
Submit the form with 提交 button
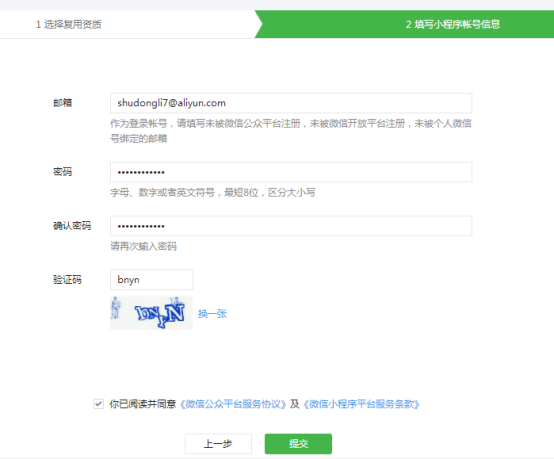click(298, 444)
